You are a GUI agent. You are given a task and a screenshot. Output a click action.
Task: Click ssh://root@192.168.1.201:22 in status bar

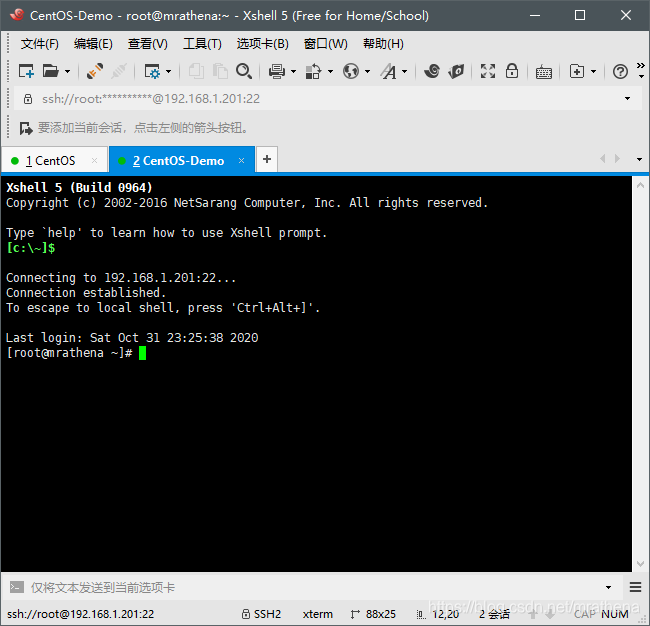point(80,614)
